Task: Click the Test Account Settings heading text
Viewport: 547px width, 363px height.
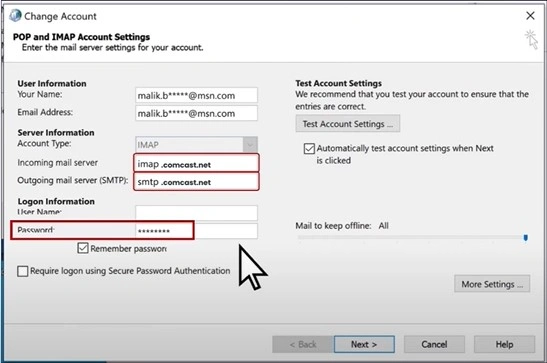Action: pos(338,83)
